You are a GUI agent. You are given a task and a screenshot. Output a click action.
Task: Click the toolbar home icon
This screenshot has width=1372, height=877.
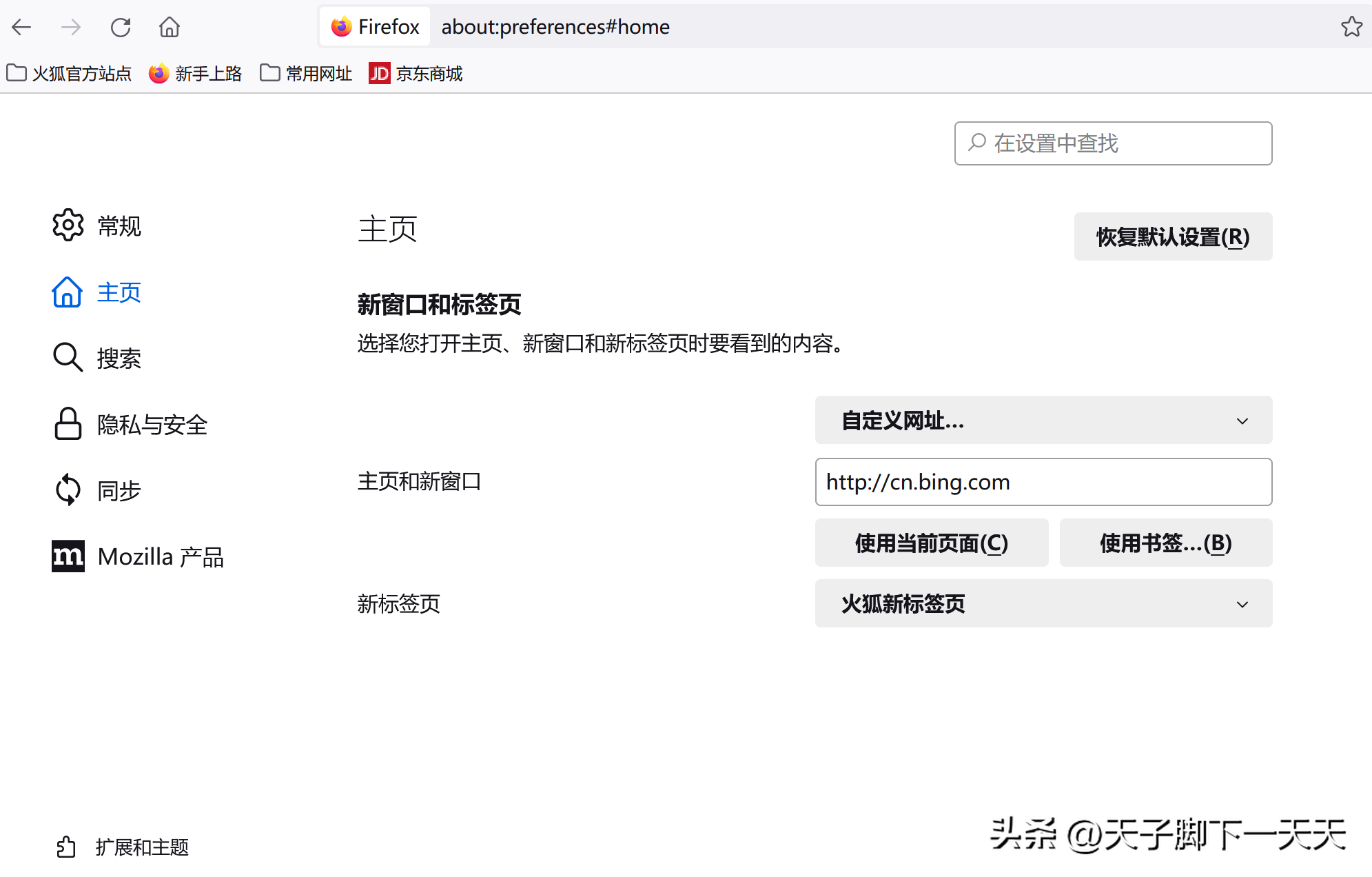tap(170, 27)
